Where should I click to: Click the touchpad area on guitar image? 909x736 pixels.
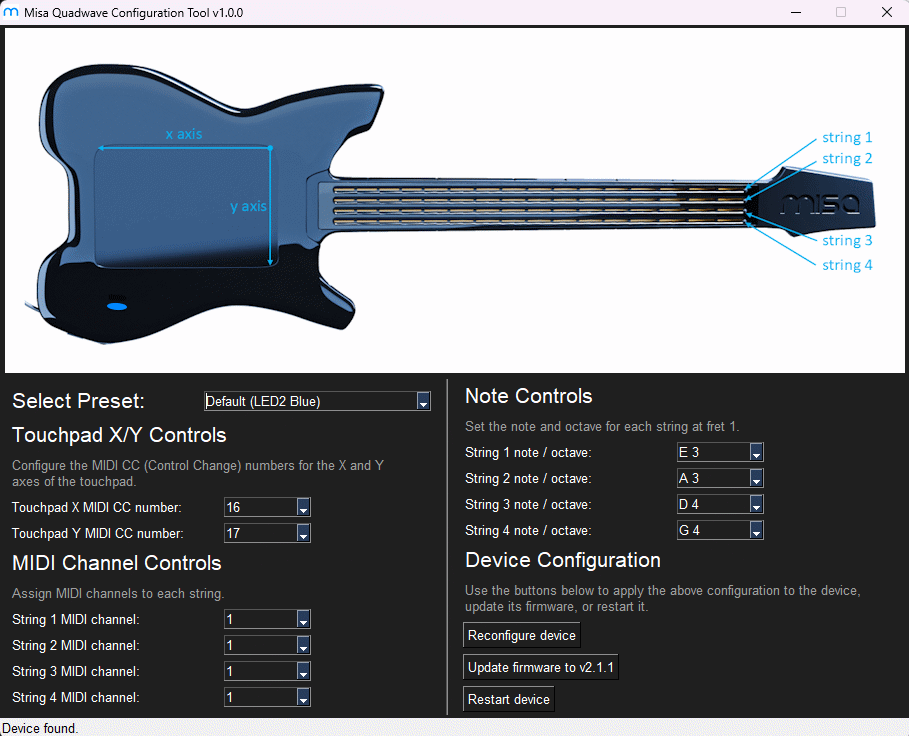[183, 207]
